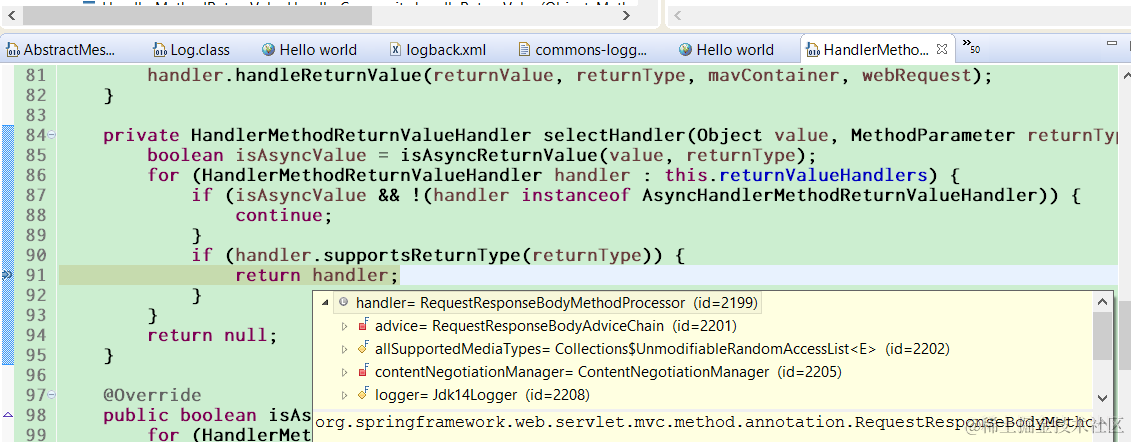Click the advice field icon

coord(364,325)
